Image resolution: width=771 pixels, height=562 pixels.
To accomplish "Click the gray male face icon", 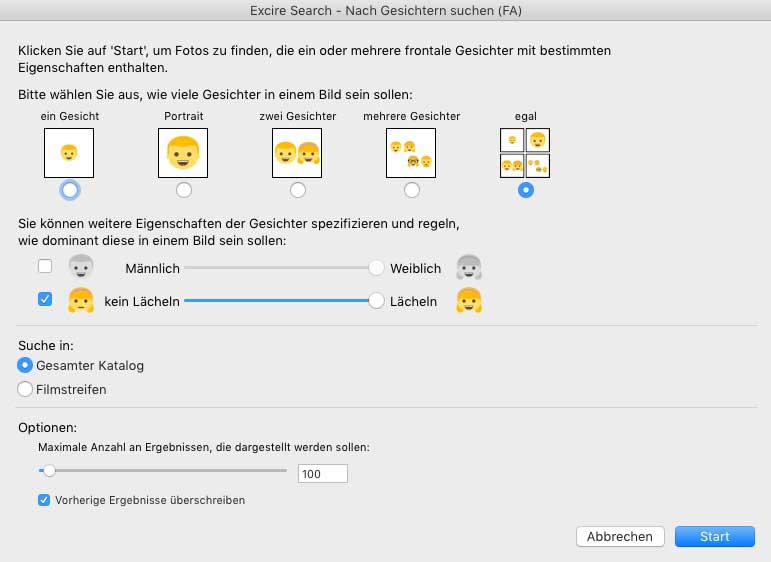I will click(80, 267).
